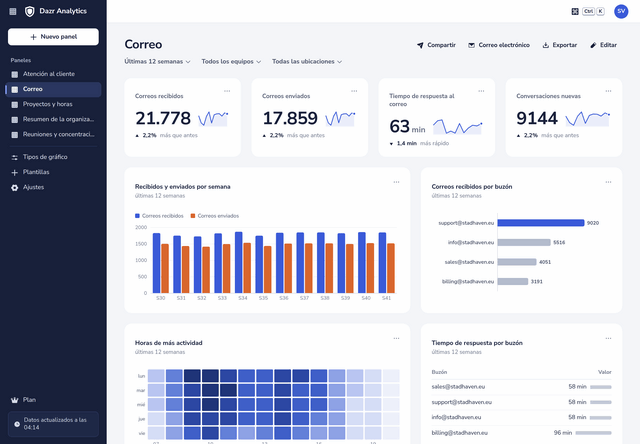This screenshot has width=640, height=444.
Task: Click the Exportar download icon
Action: (546, 45)
